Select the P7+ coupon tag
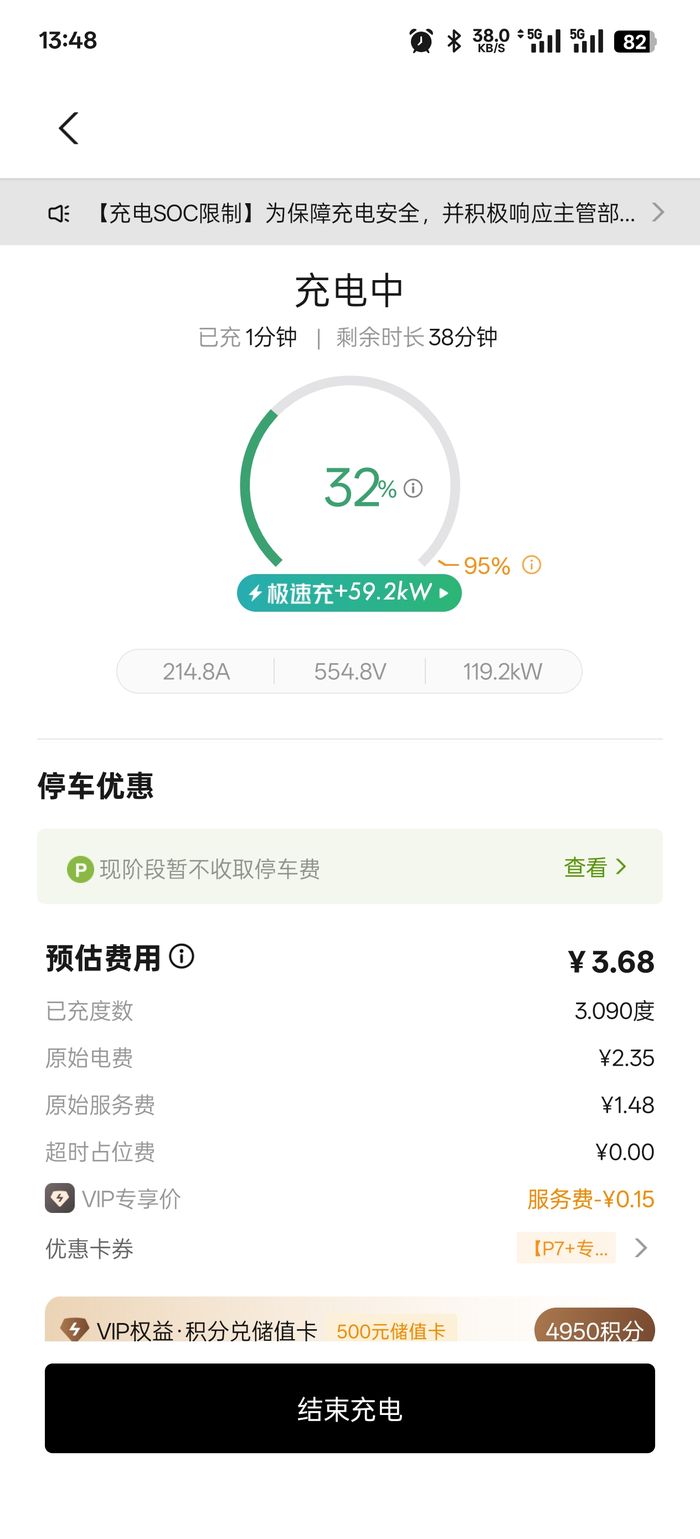 tap(566, 1248)
